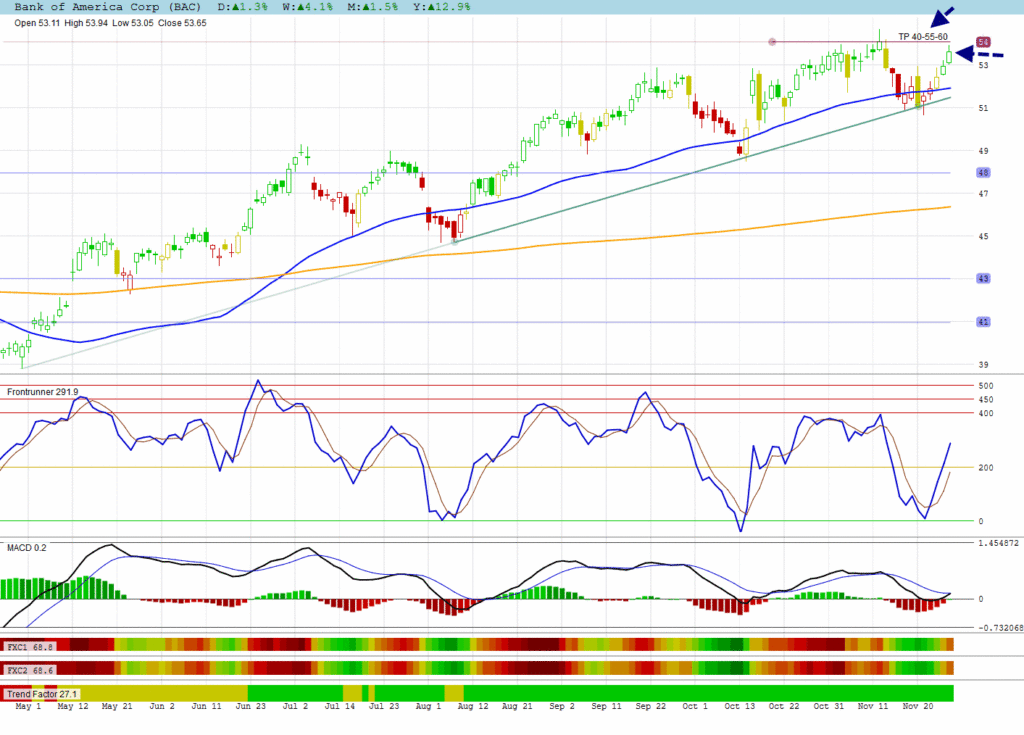Click the FXC2 68.6 heatmap label

(30, 669)
